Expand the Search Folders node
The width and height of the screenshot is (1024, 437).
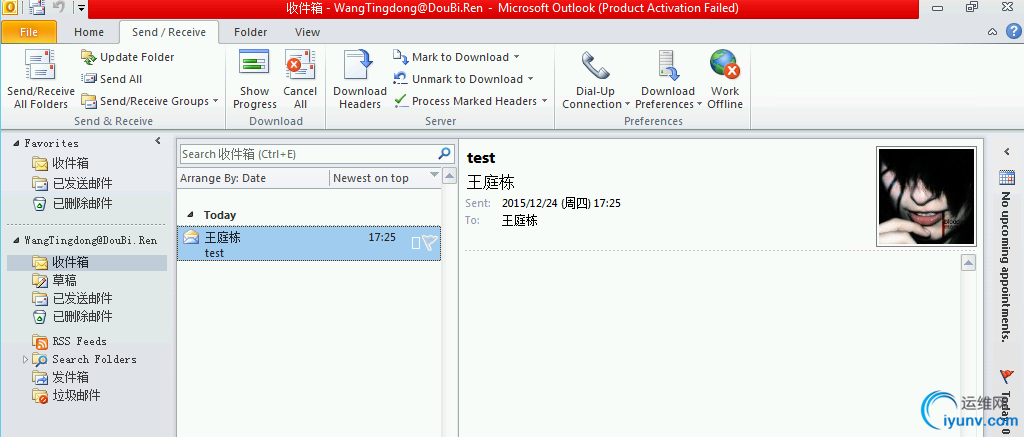tap(25, 359)
